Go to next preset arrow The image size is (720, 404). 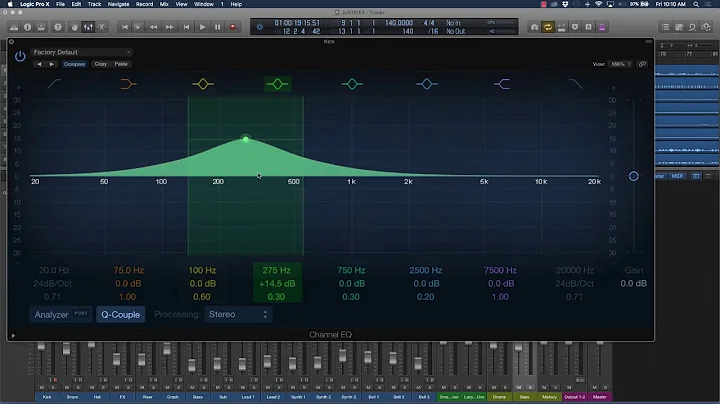click(x=51, y=64)
